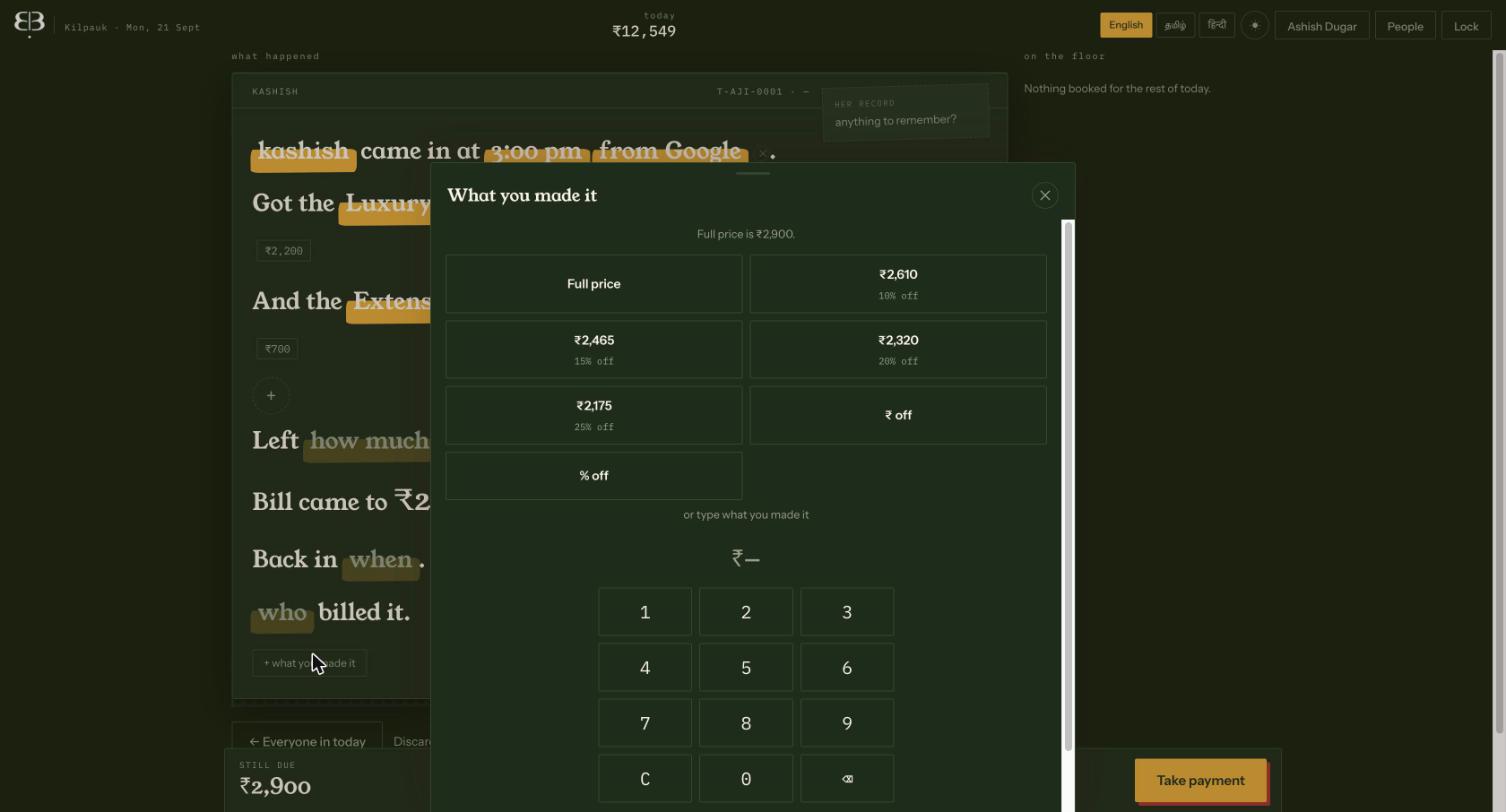Tap keypad digit 6
The image size is (1506, 812).
(847, 668)
